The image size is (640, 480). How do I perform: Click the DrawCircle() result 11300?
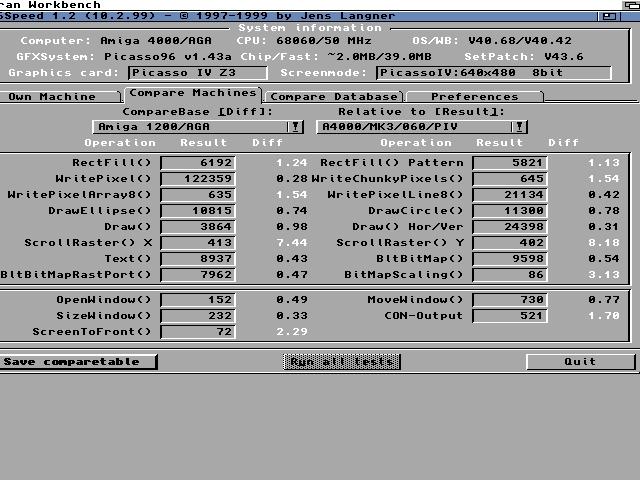click(x=510, y=211)
